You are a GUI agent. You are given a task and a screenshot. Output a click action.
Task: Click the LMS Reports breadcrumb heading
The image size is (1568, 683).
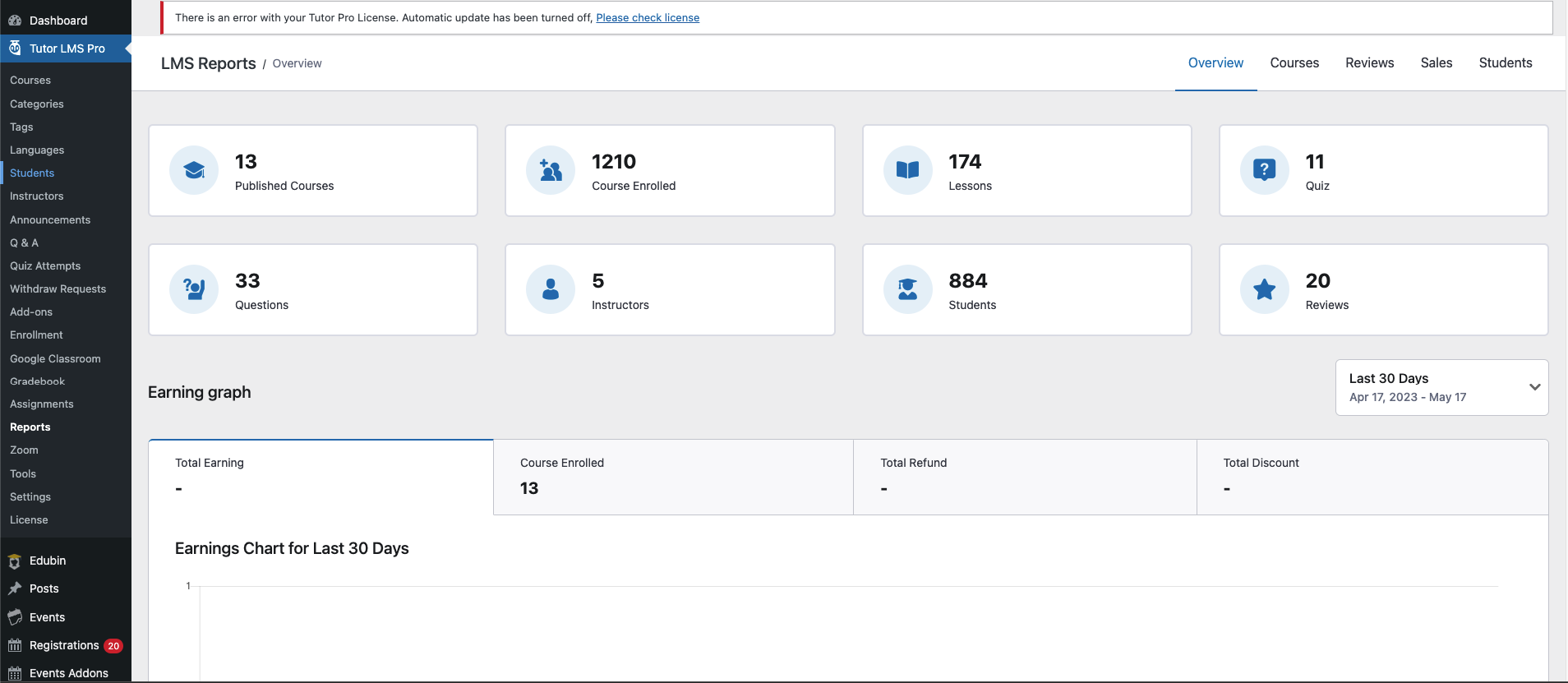click(209, 63)
